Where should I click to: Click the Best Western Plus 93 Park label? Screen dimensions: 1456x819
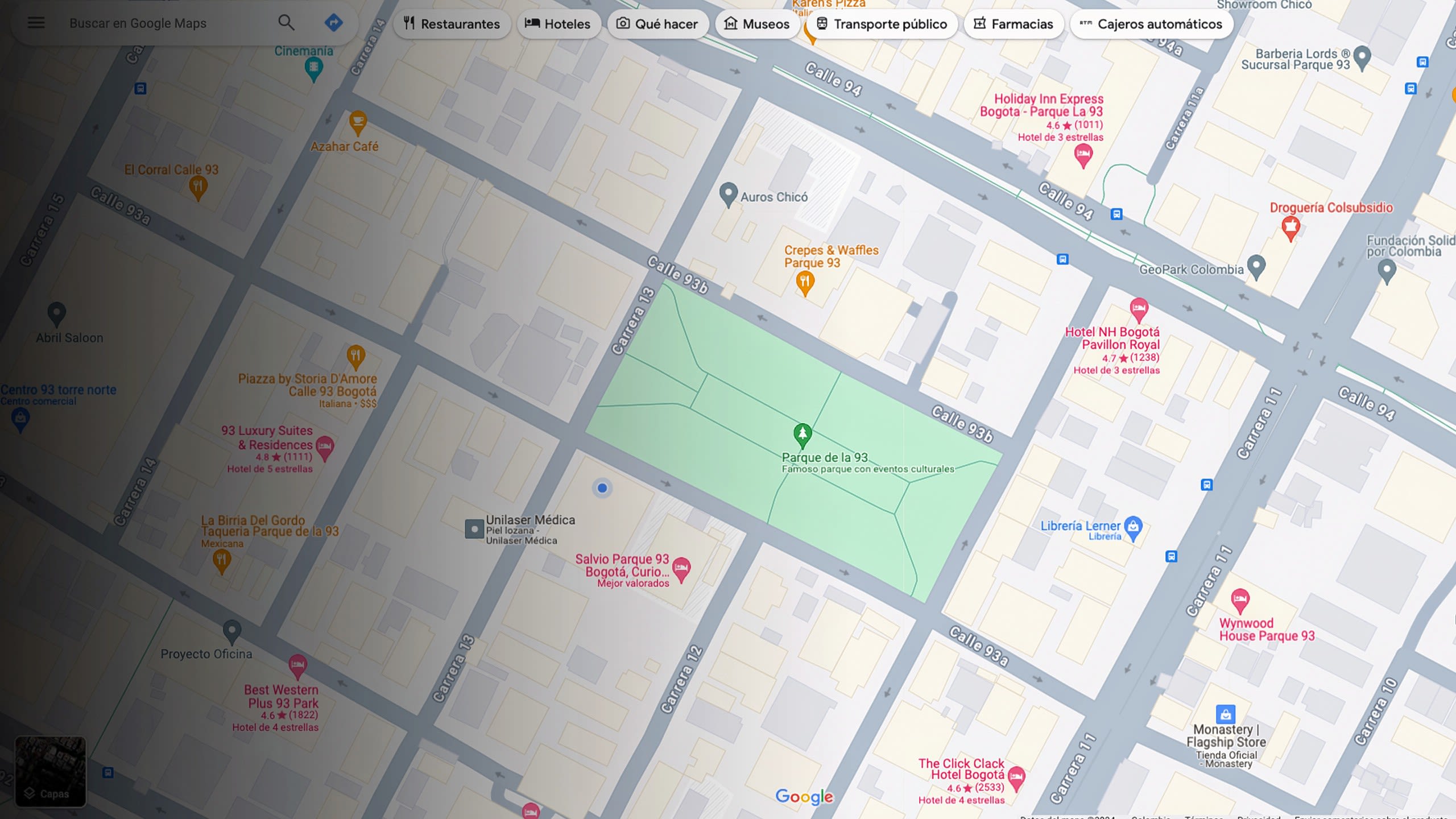[282, 697]
